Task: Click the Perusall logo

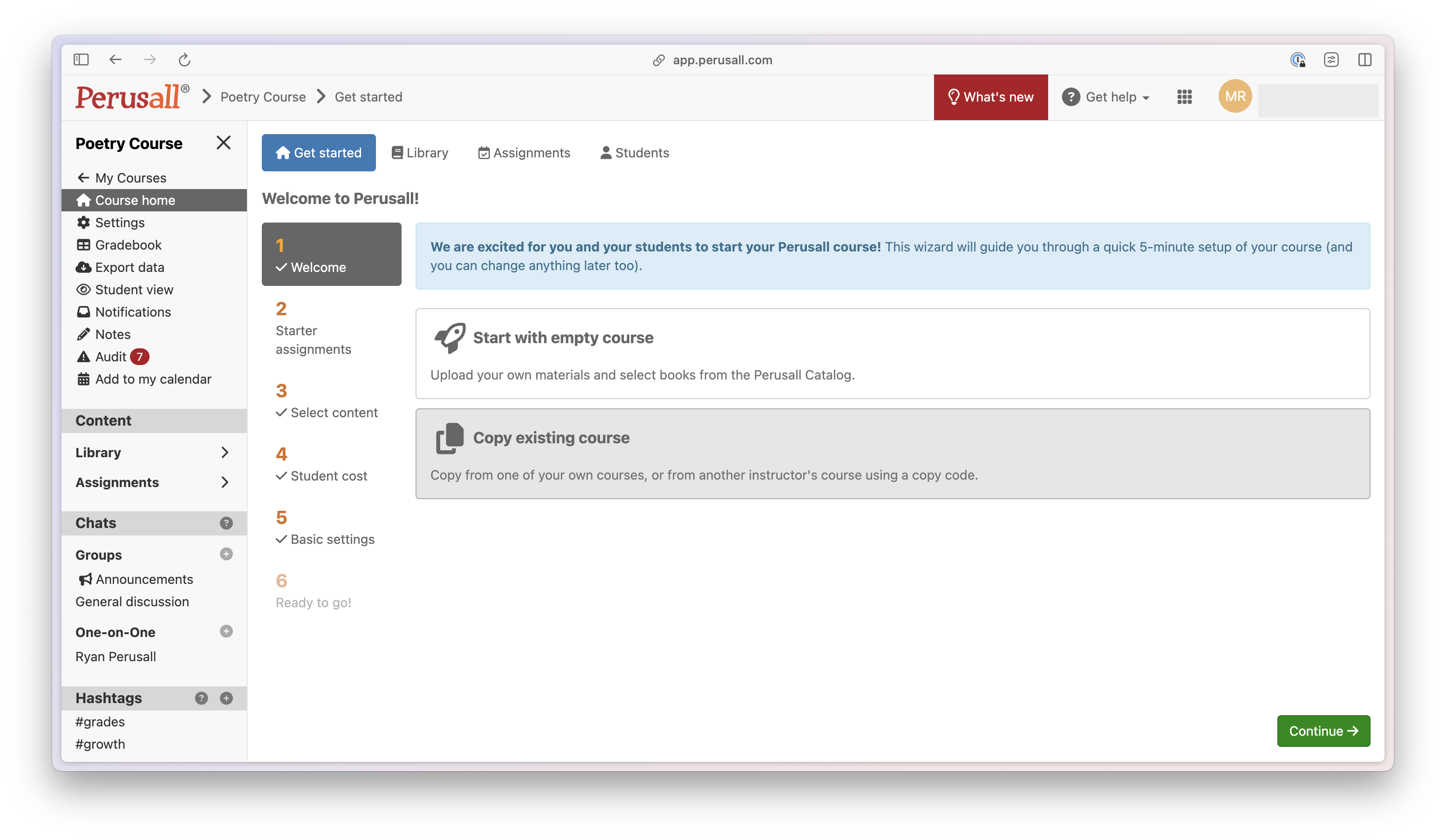Action: point(133,96)
